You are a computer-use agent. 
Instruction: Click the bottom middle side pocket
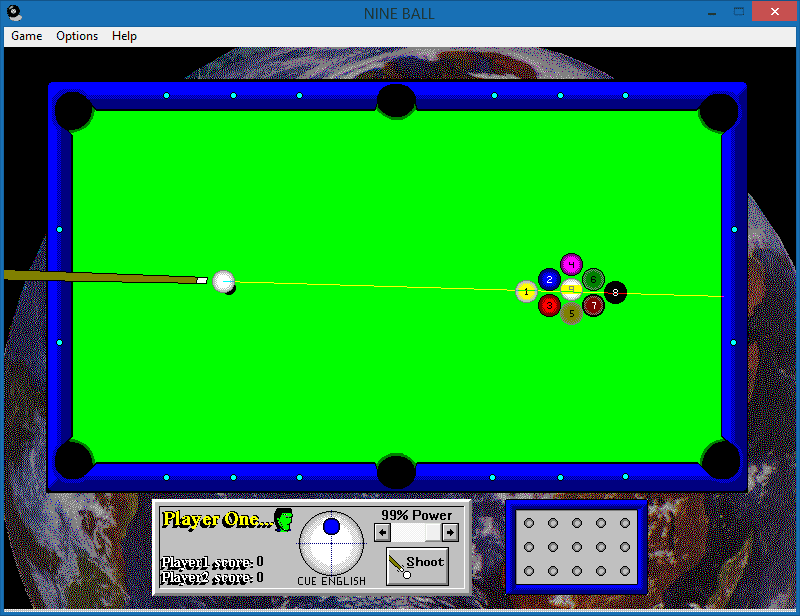396,471
